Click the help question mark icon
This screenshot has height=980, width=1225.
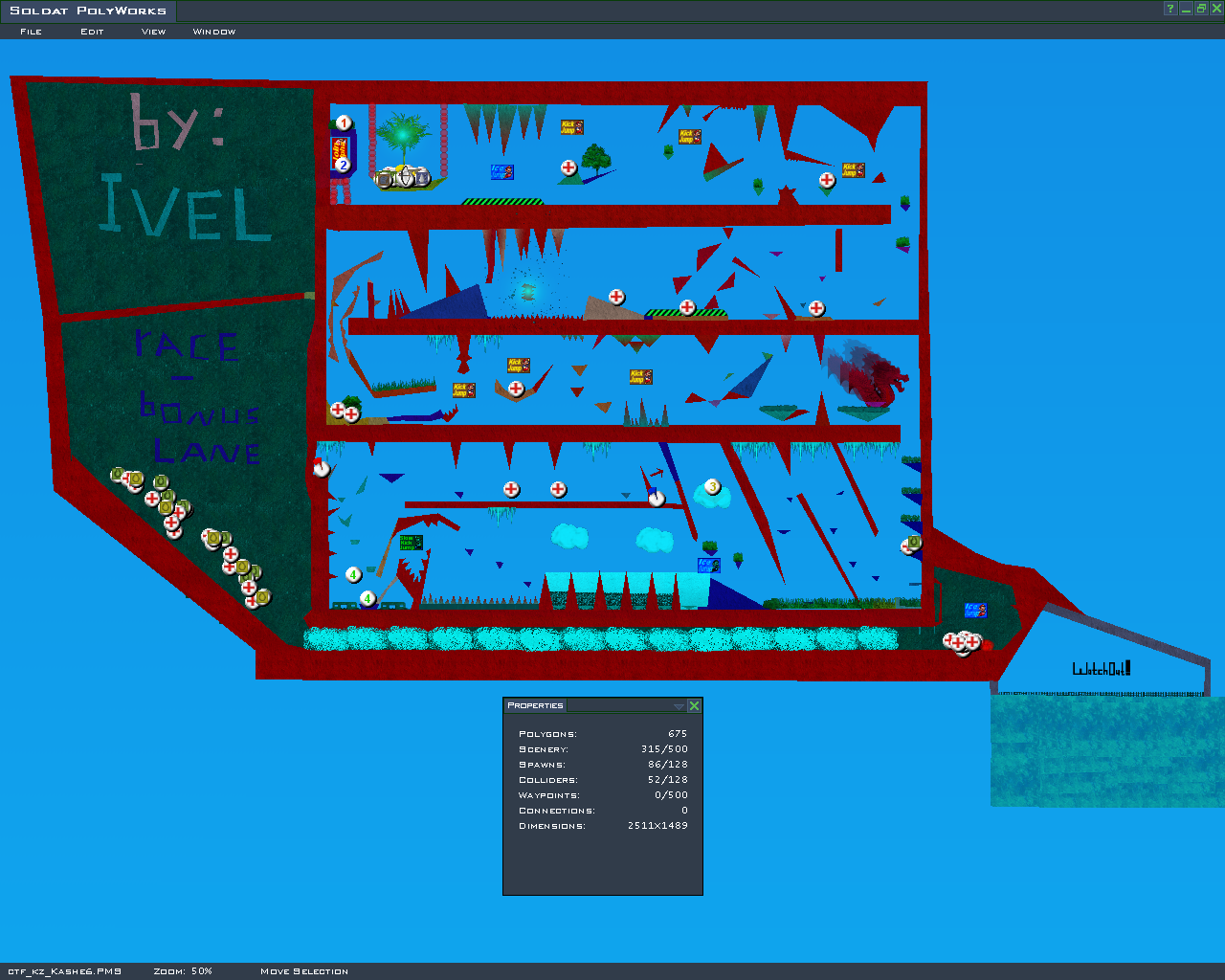1169,10
